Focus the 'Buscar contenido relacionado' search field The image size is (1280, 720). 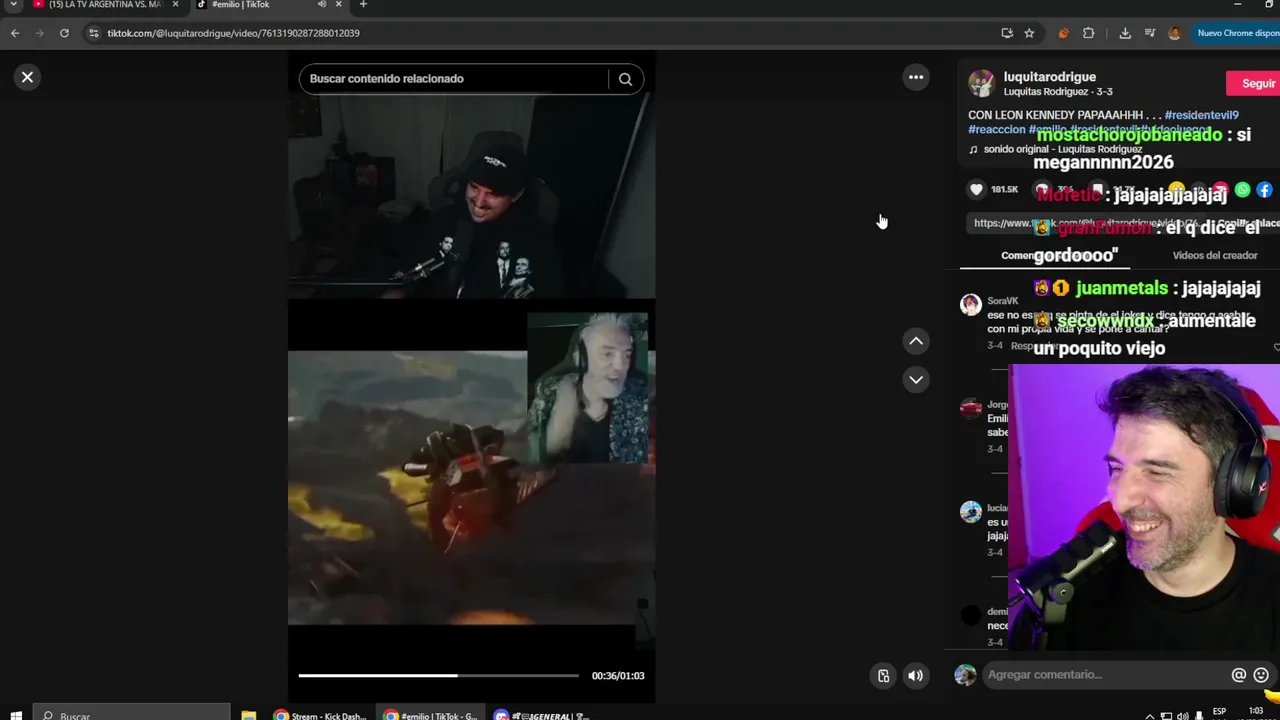(452, 79)
